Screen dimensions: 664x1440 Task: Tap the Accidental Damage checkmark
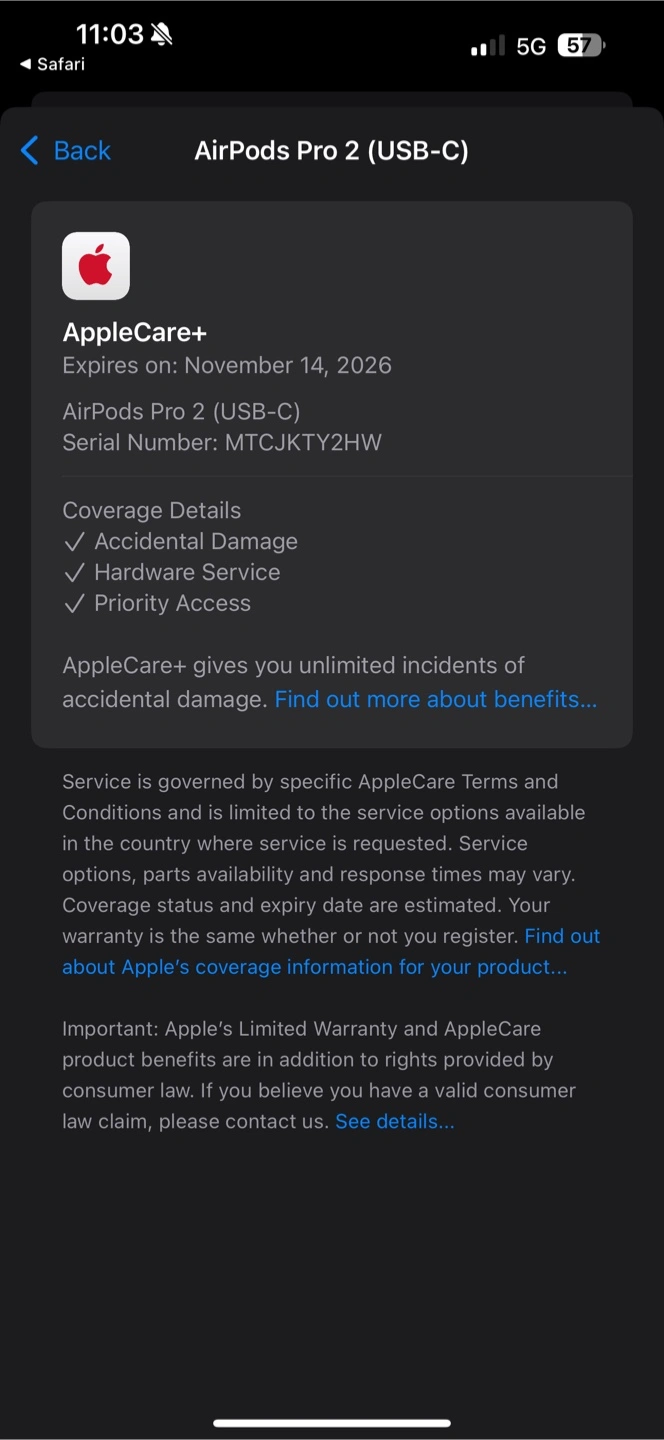[74, 542]
